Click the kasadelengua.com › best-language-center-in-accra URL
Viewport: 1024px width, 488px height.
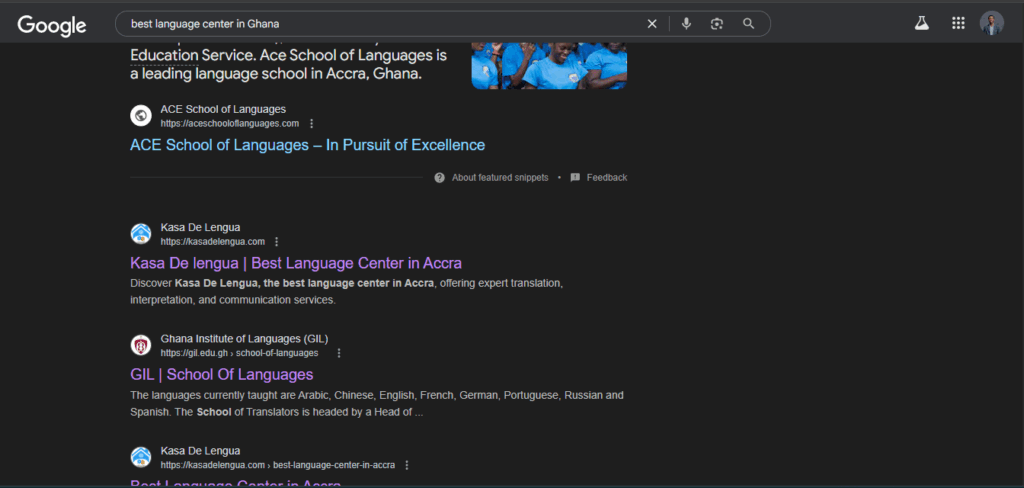(278, 465)
